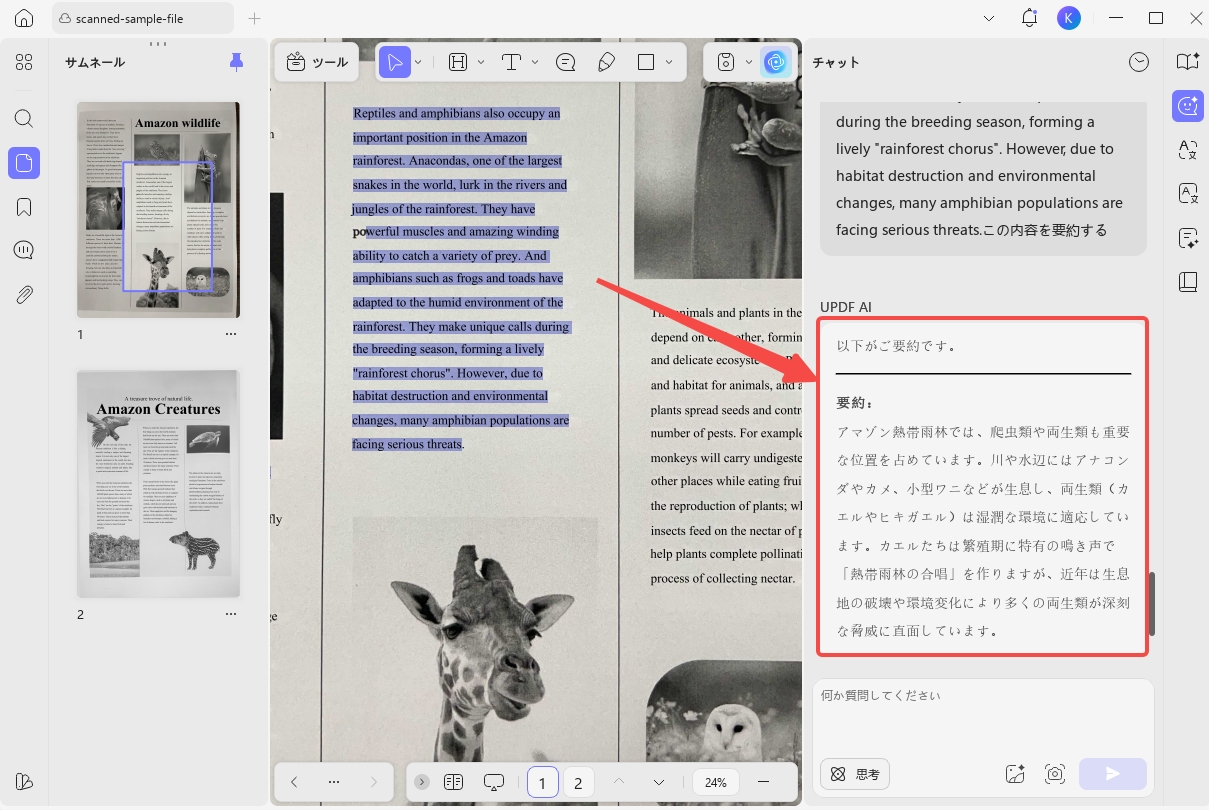Go to page 2 button
This screenshot has width=1209, height=810.
(x=578, y=783)
